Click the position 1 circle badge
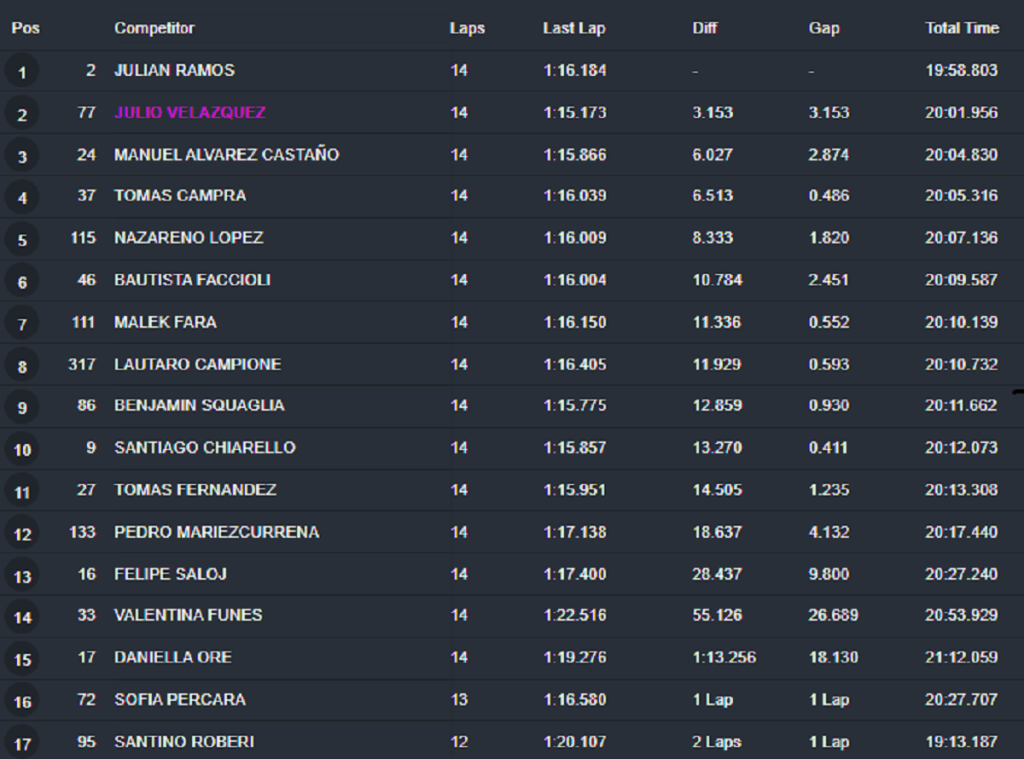This screenshot has height=759, width=1024. pos(22,71)
